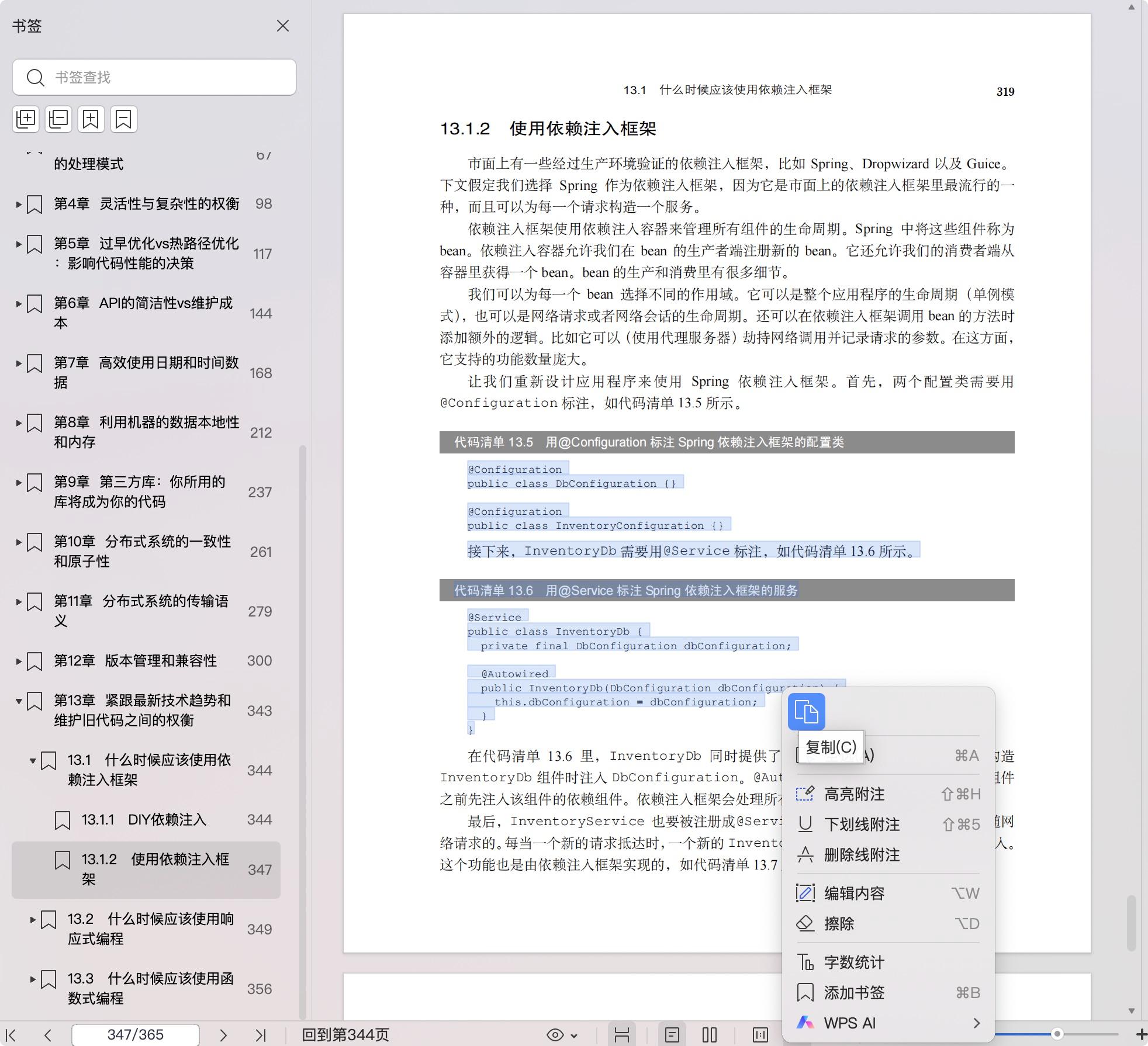Click bookmark icon beside 13.1.1 DIY依赖注入
Screen dimensions: 1148x1046
pos(63,820)
